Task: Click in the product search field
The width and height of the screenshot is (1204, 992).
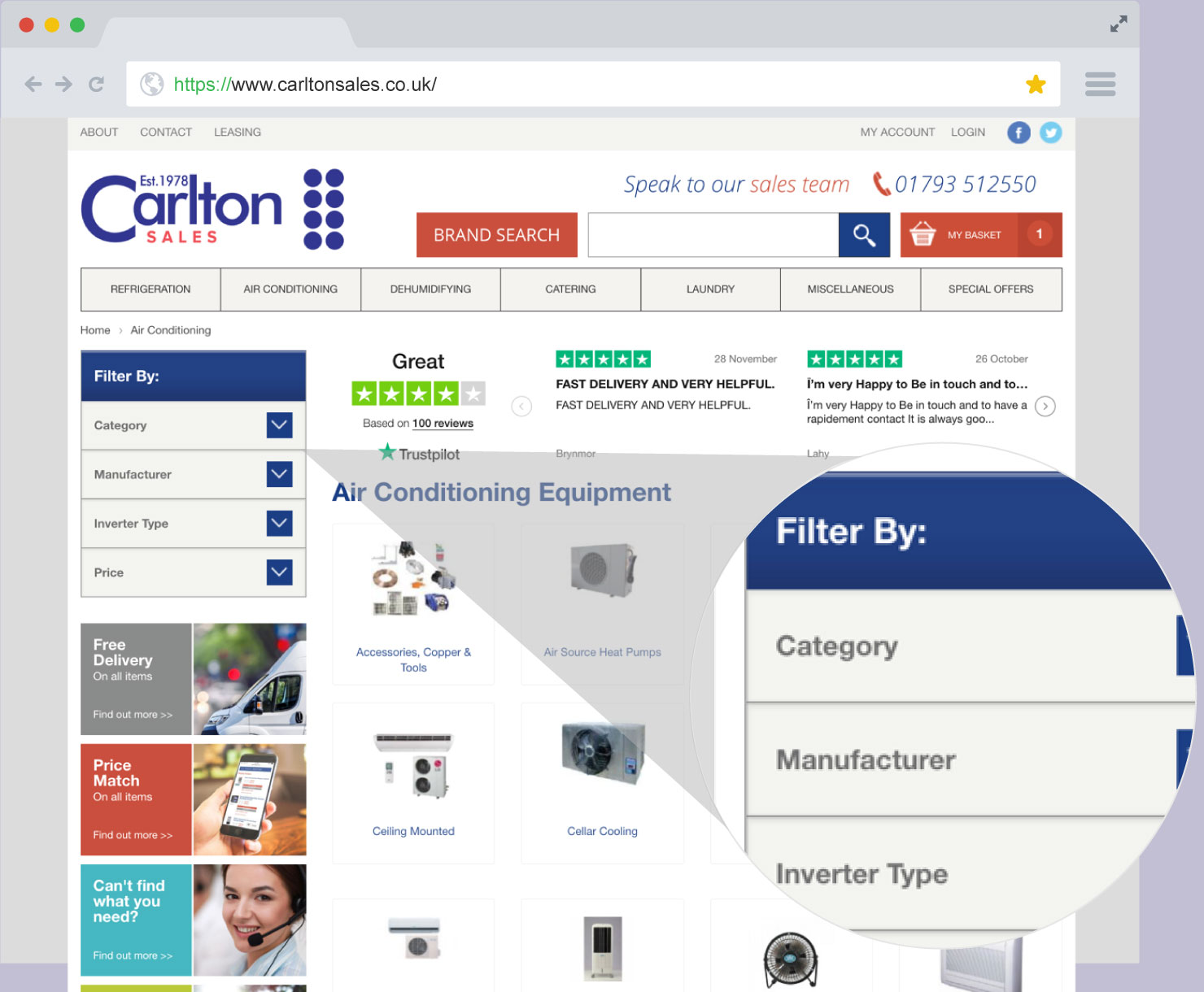Action: (x=713, y=235)
